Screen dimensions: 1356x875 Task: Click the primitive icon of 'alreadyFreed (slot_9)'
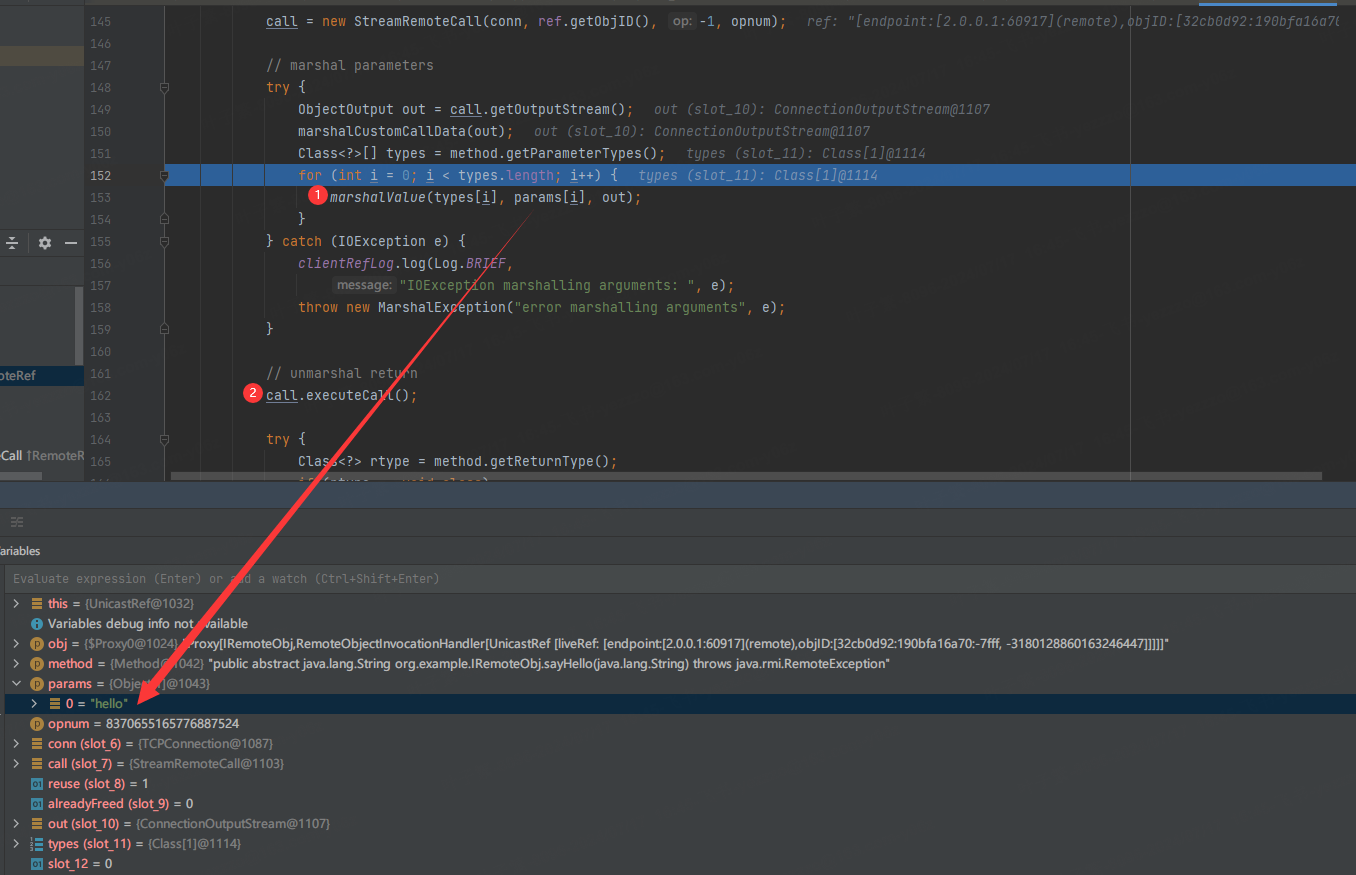[37, 804]
